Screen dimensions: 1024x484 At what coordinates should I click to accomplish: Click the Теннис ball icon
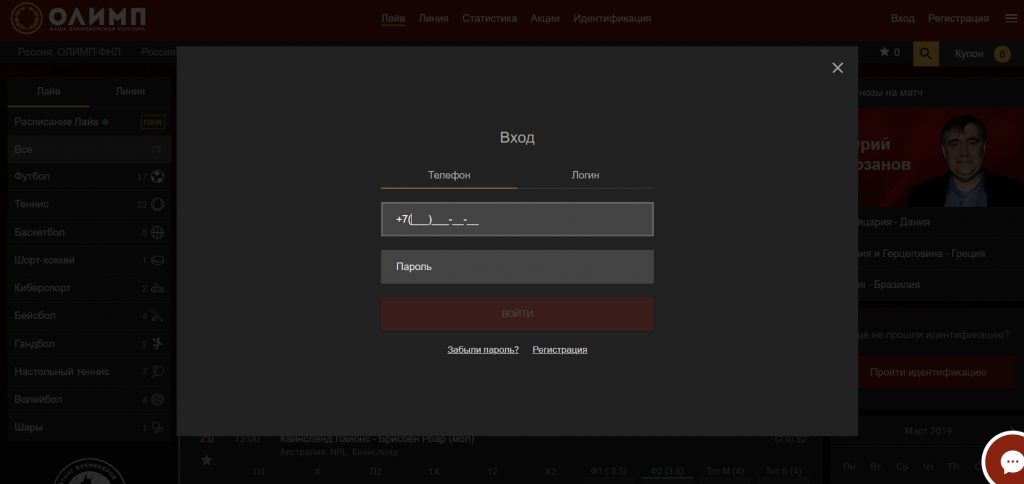coord(157,204)
